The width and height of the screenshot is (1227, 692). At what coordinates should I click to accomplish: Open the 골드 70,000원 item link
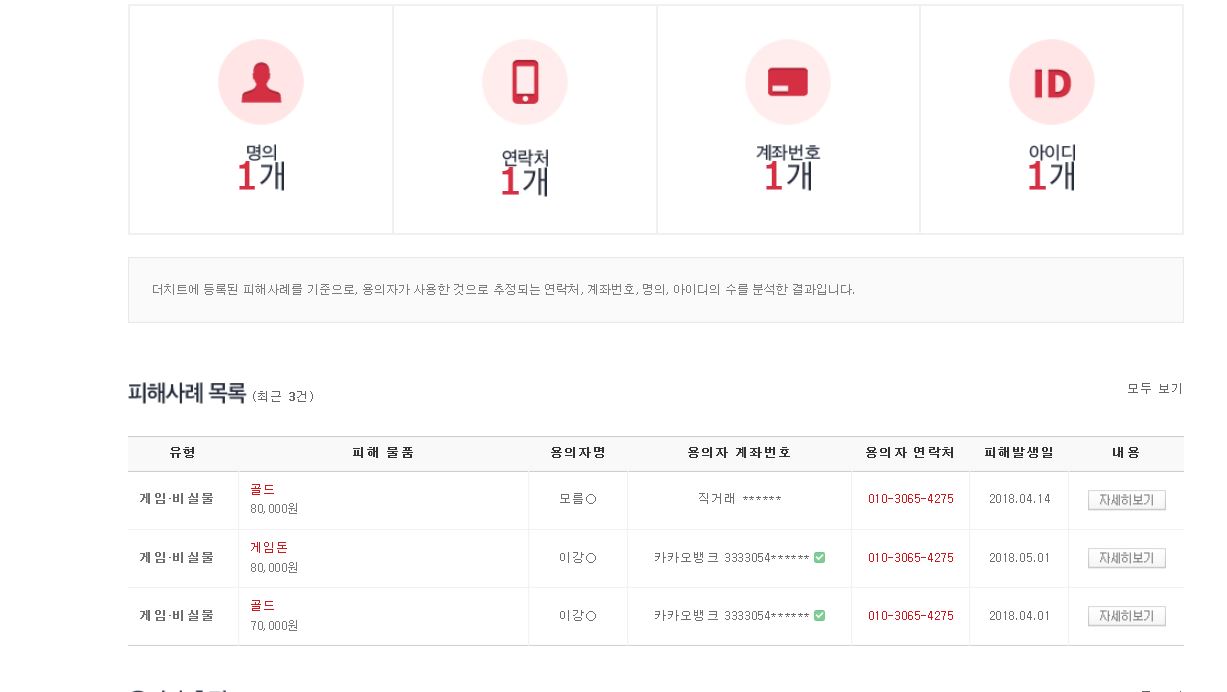262,606
